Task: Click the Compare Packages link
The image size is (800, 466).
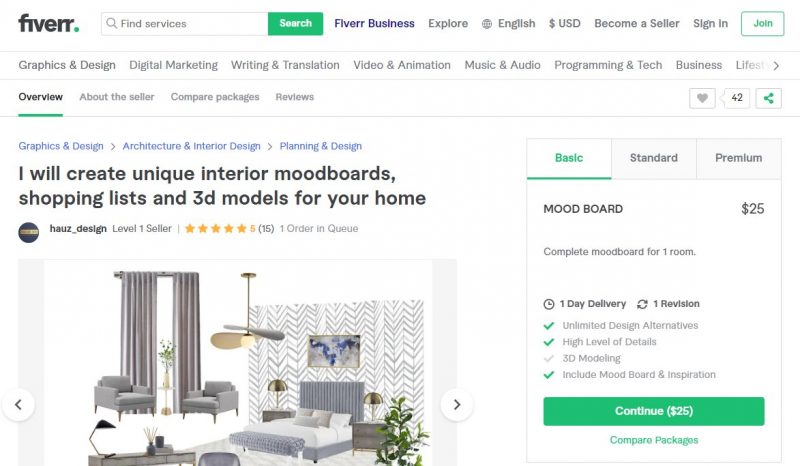Action: click(654, 440)
